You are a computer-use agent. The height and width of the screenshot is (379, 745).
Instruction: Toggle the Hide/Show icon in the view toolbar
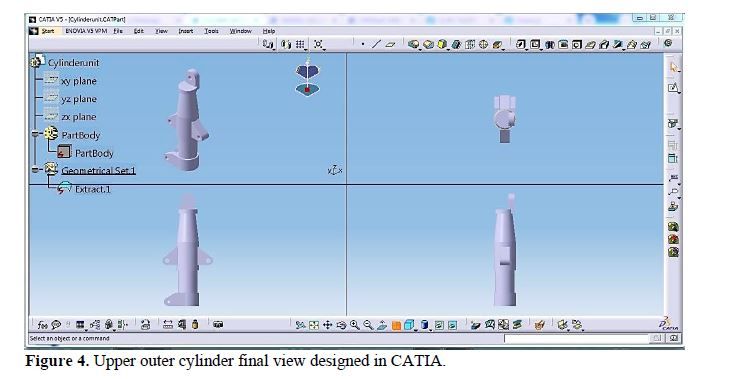(439, 325)
